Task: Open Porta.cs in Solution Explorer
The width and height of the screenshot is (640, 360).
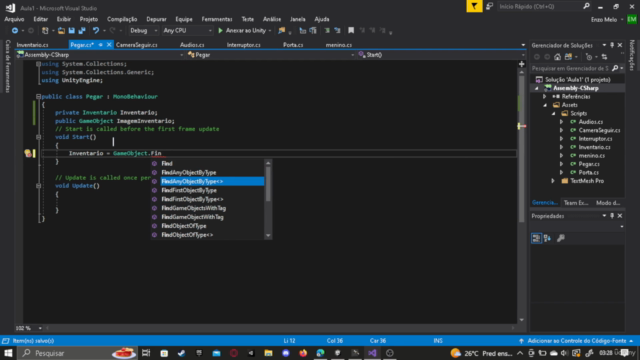Action: coord(589,173)
